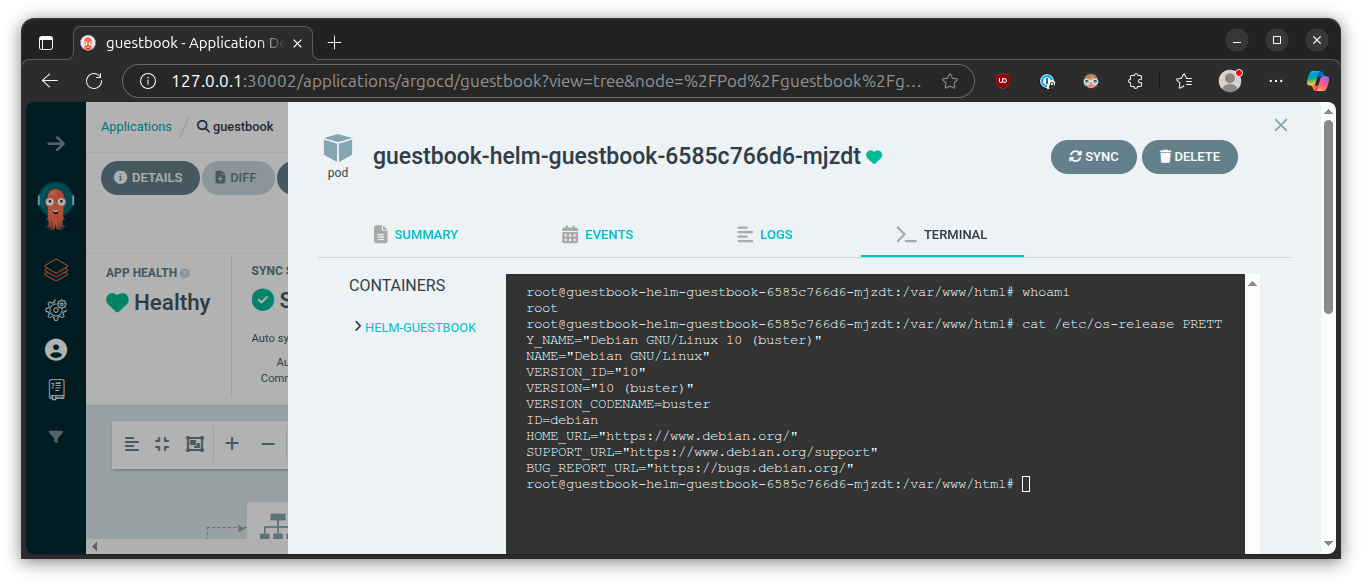Click the fit-to-screen zoom icon
The width and height of the screenshot is (1362, 583).
coord(195,444)
